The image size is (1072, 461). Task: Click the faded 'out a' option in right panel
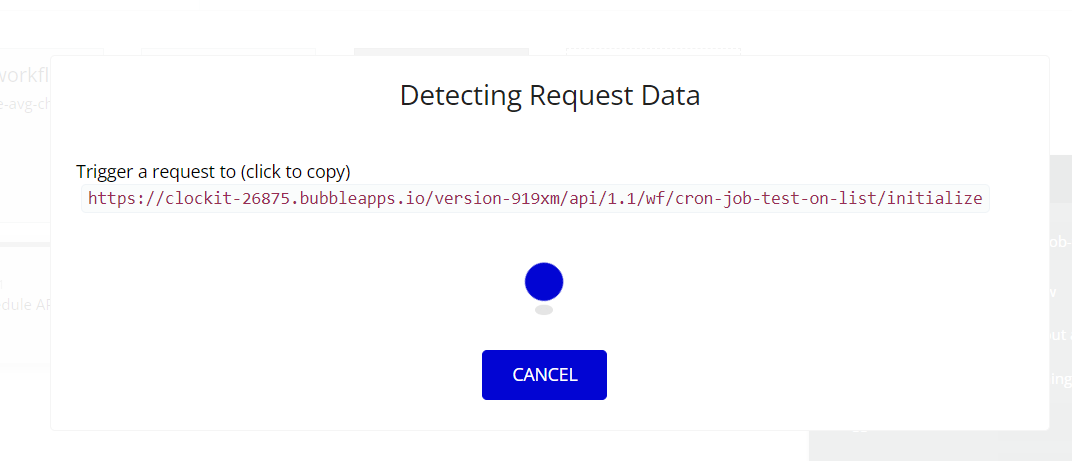1060,335
